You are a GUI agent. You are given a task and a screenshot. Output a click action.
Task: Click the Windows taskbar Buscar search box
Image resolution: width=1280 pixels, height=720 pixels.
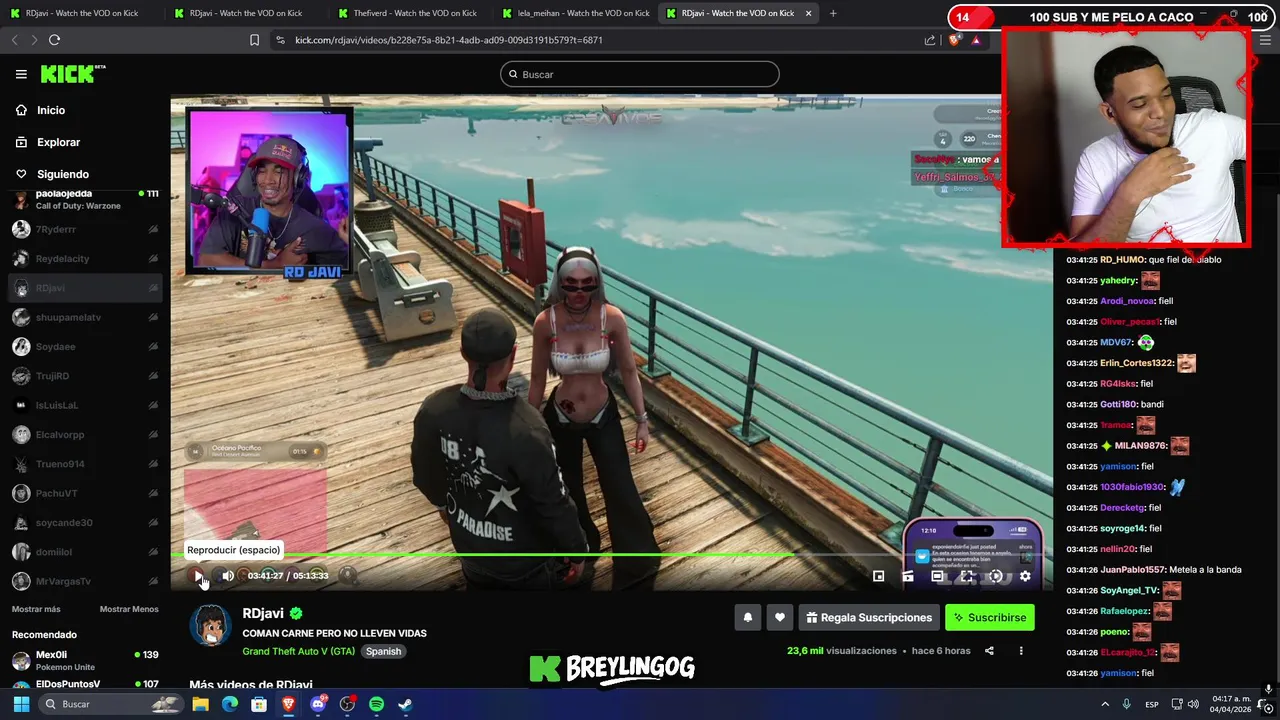pos(112,704)
